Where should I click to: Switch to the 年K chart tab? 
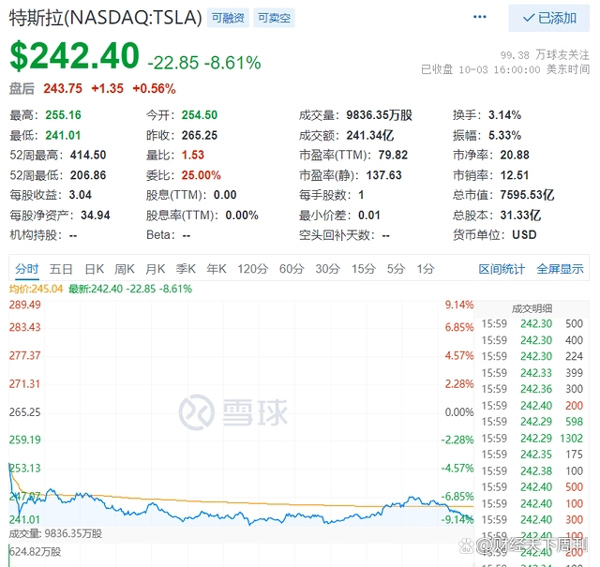[217, 269]
